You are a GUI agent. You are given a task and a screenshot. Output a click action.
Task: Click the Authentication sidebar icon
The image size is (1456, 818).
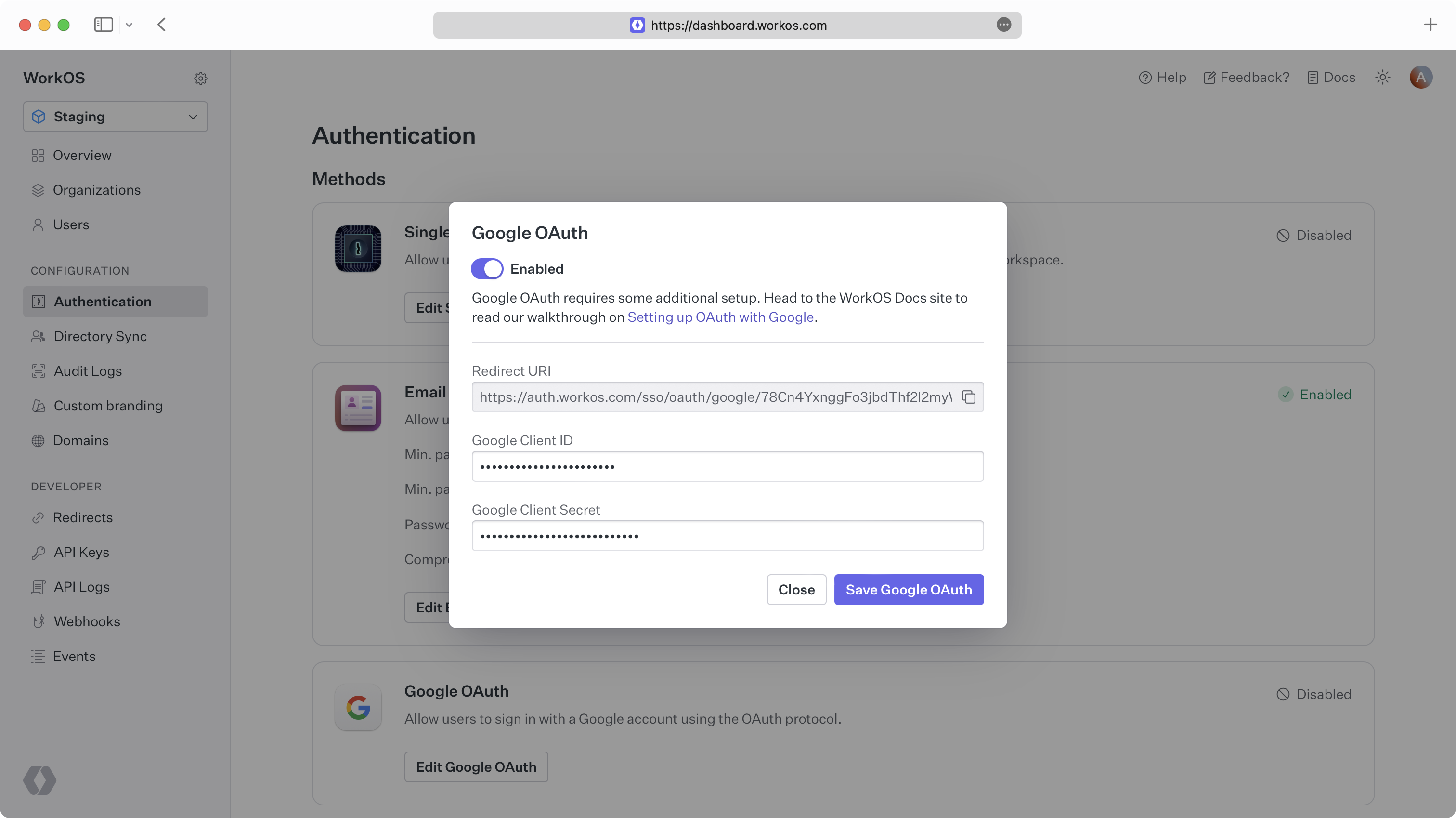click(37, 301)
